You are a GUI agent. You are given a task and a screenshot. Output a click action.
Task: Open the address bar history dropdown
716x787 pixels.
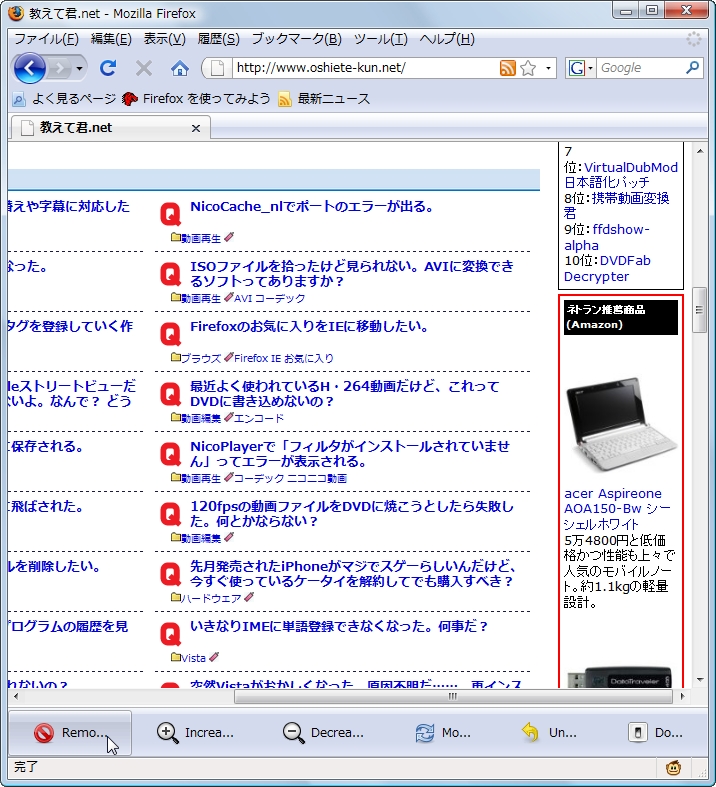(548, 68)
